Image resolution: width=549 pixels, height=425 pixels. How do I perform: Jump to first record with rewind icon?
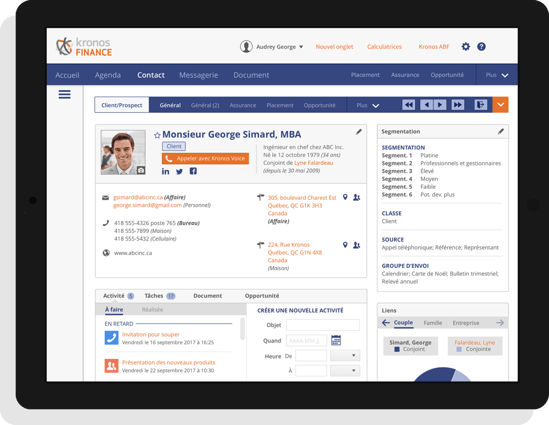click(x=408, y=105)
